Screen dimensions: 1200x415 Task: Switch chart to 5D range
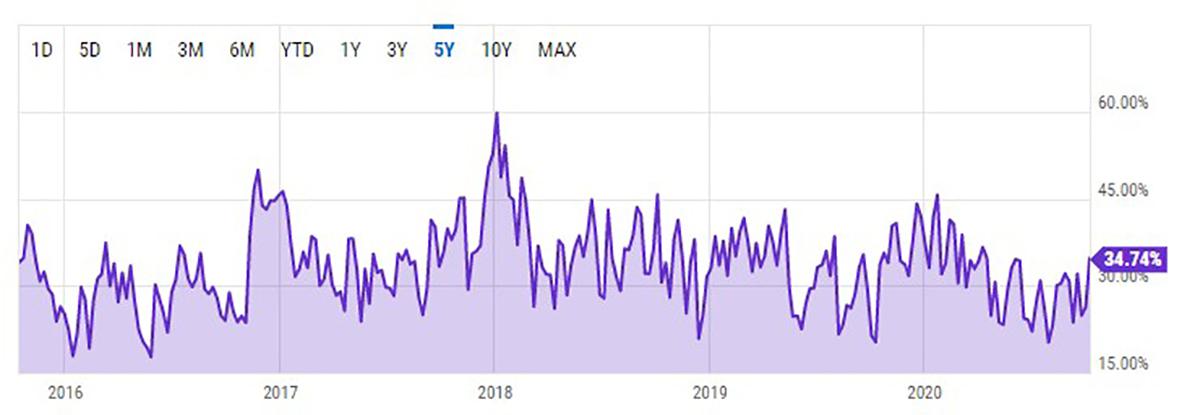click(x=90, y=50)
